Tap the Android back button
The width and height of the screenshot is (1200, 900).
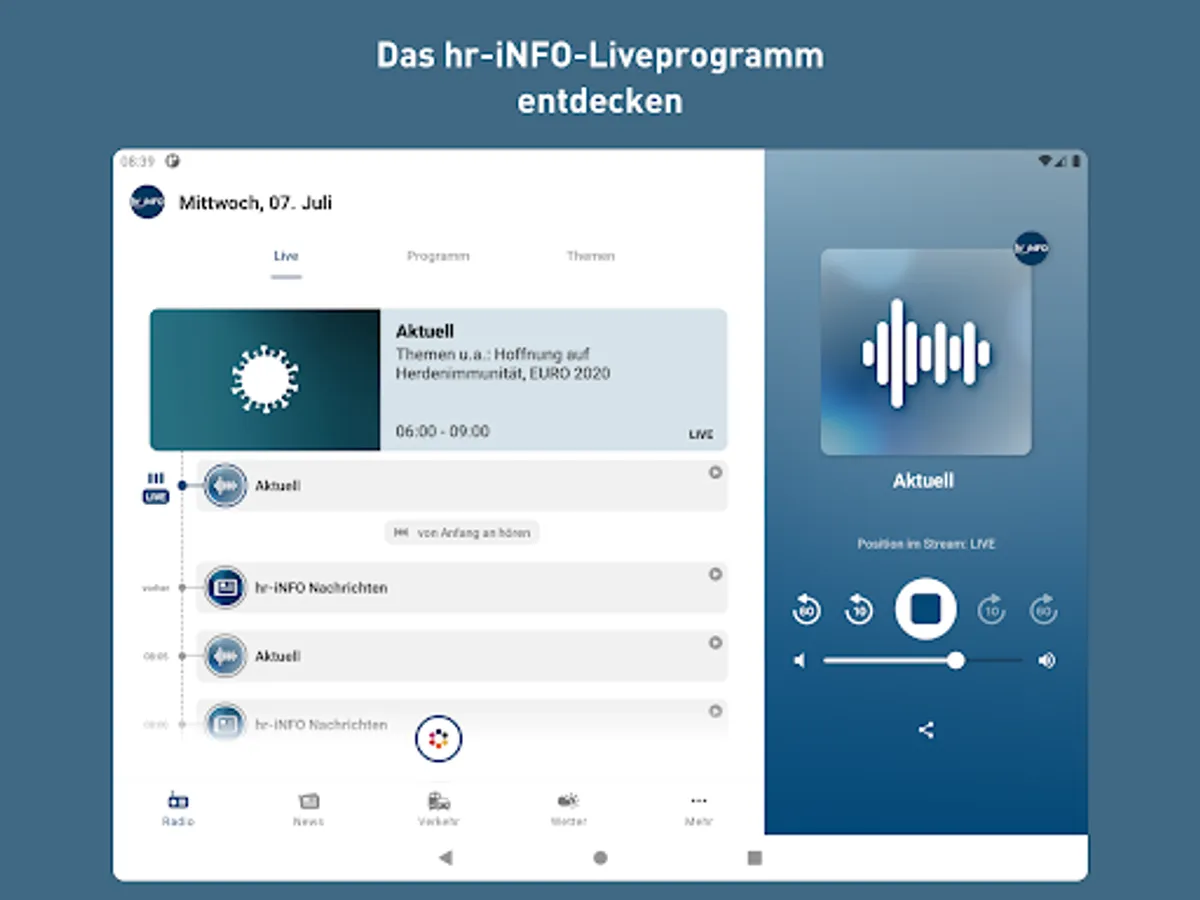(446, 857)
